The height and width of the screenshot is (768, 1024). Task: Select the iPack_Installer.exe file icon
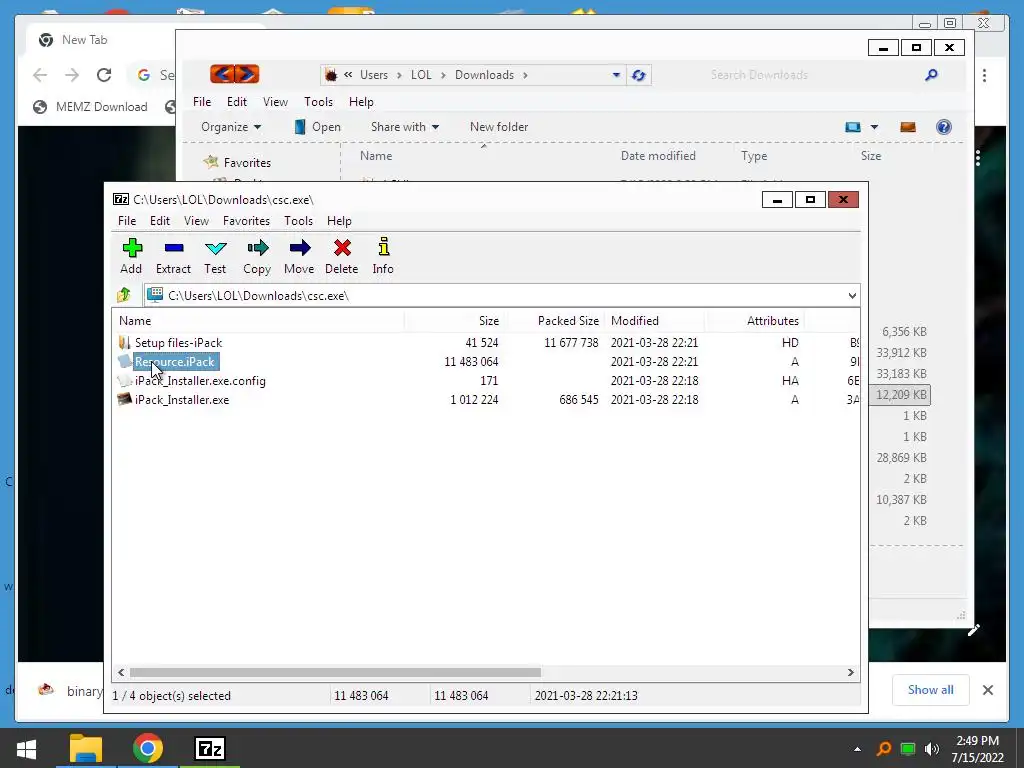pos(124,399)
